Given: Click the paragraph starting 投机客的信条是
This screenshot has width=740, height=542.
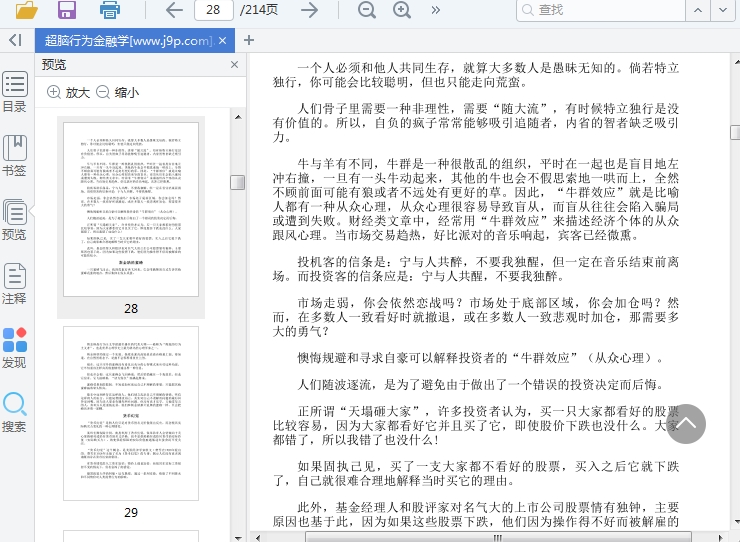Looking at the screenshot, I should point(476,269).
